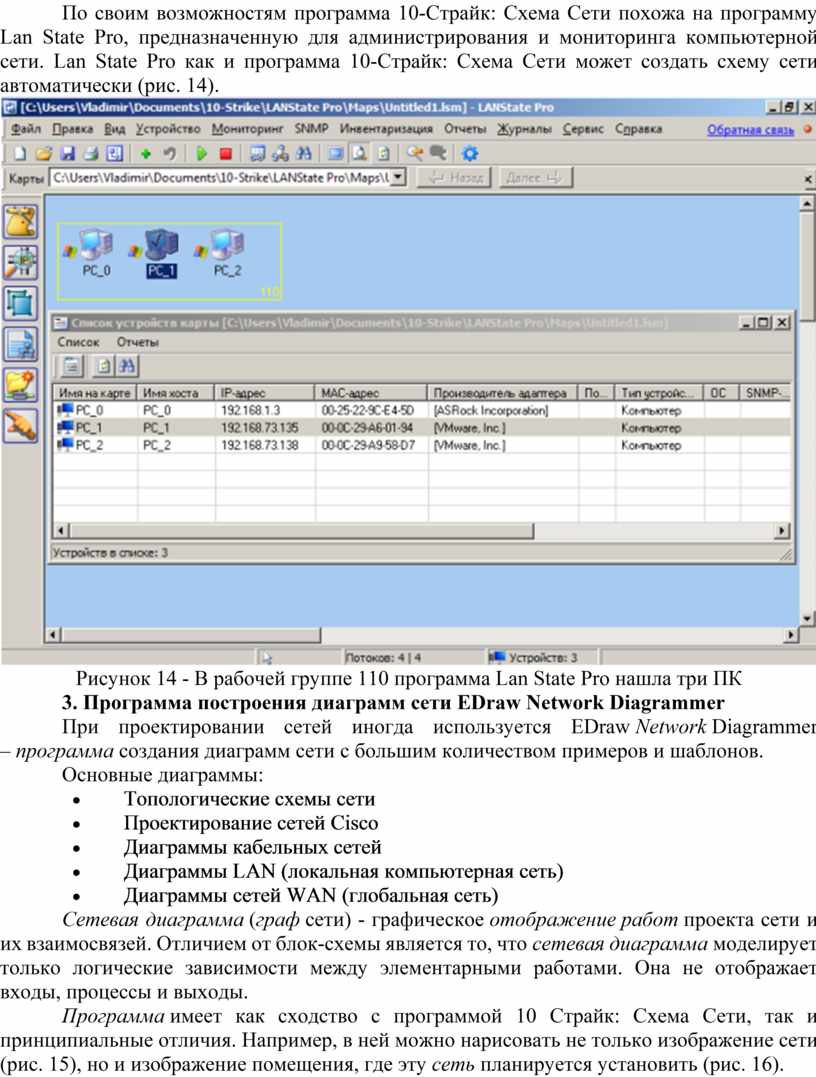Open the Устройство menu
This screenshot has height=1077, width=816.
tap(168, 129)
